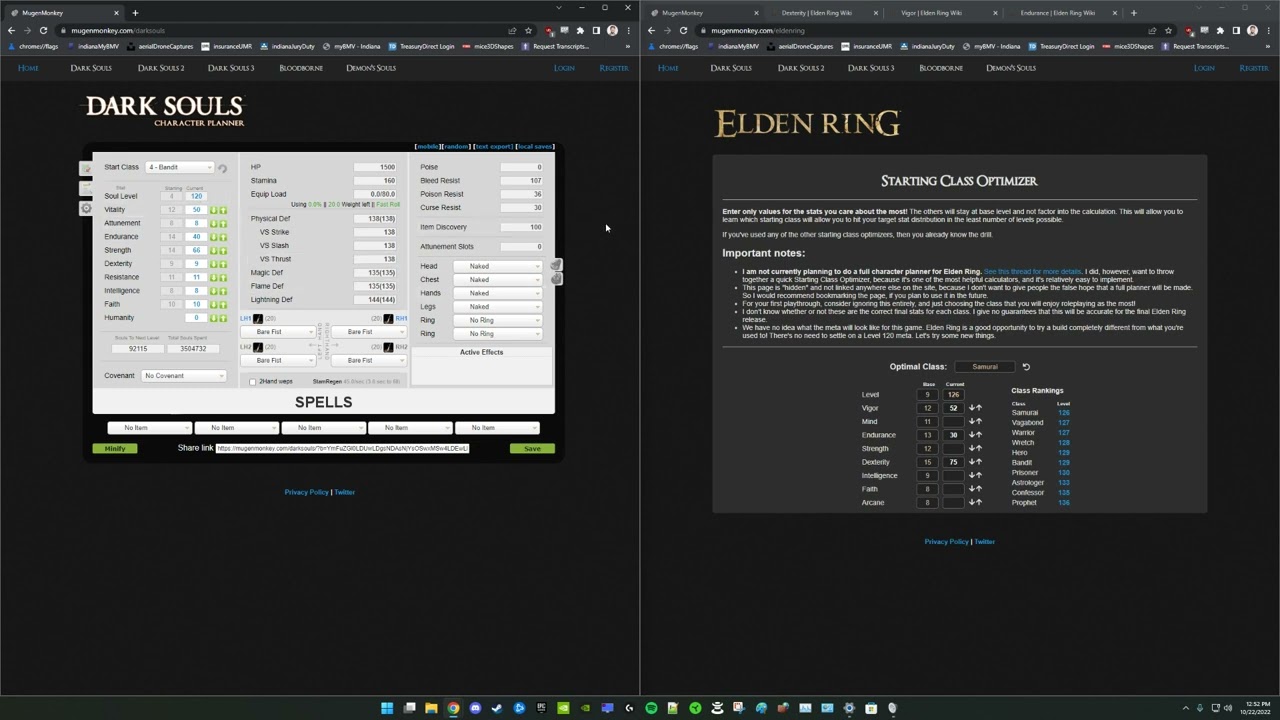Reset the Start Class with the undo arrow
1280x720 pixels.
[222, 169]
